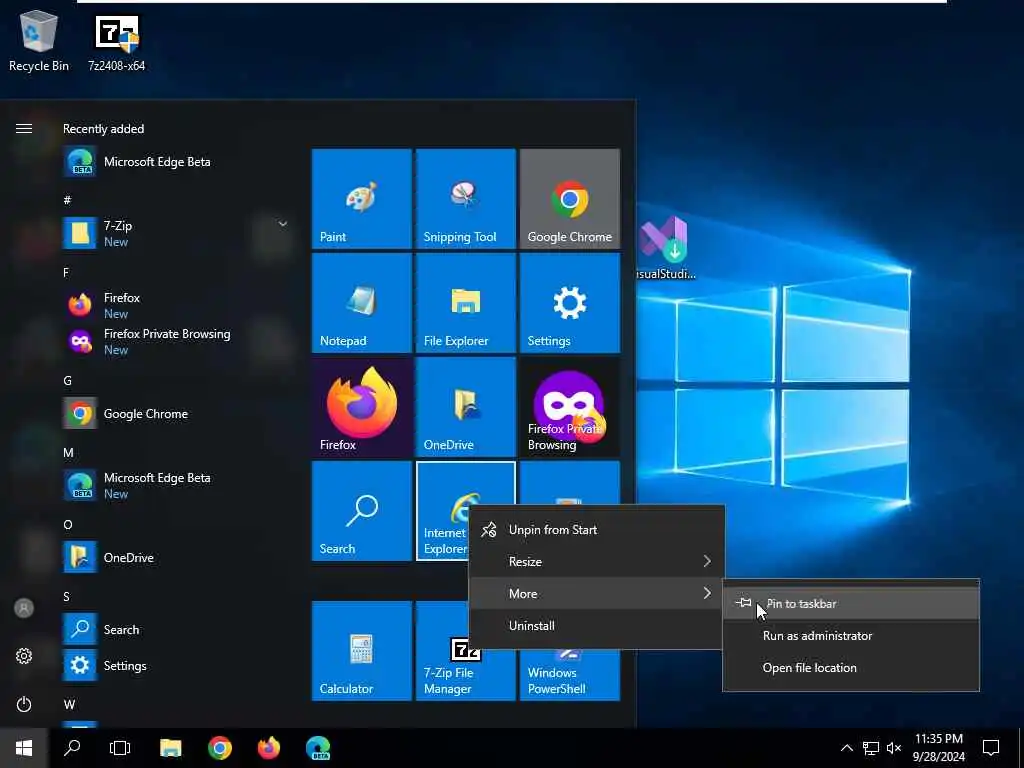Open the Action Center notifications icon
Screen dimensions: 1024x768
coord(991,748)
